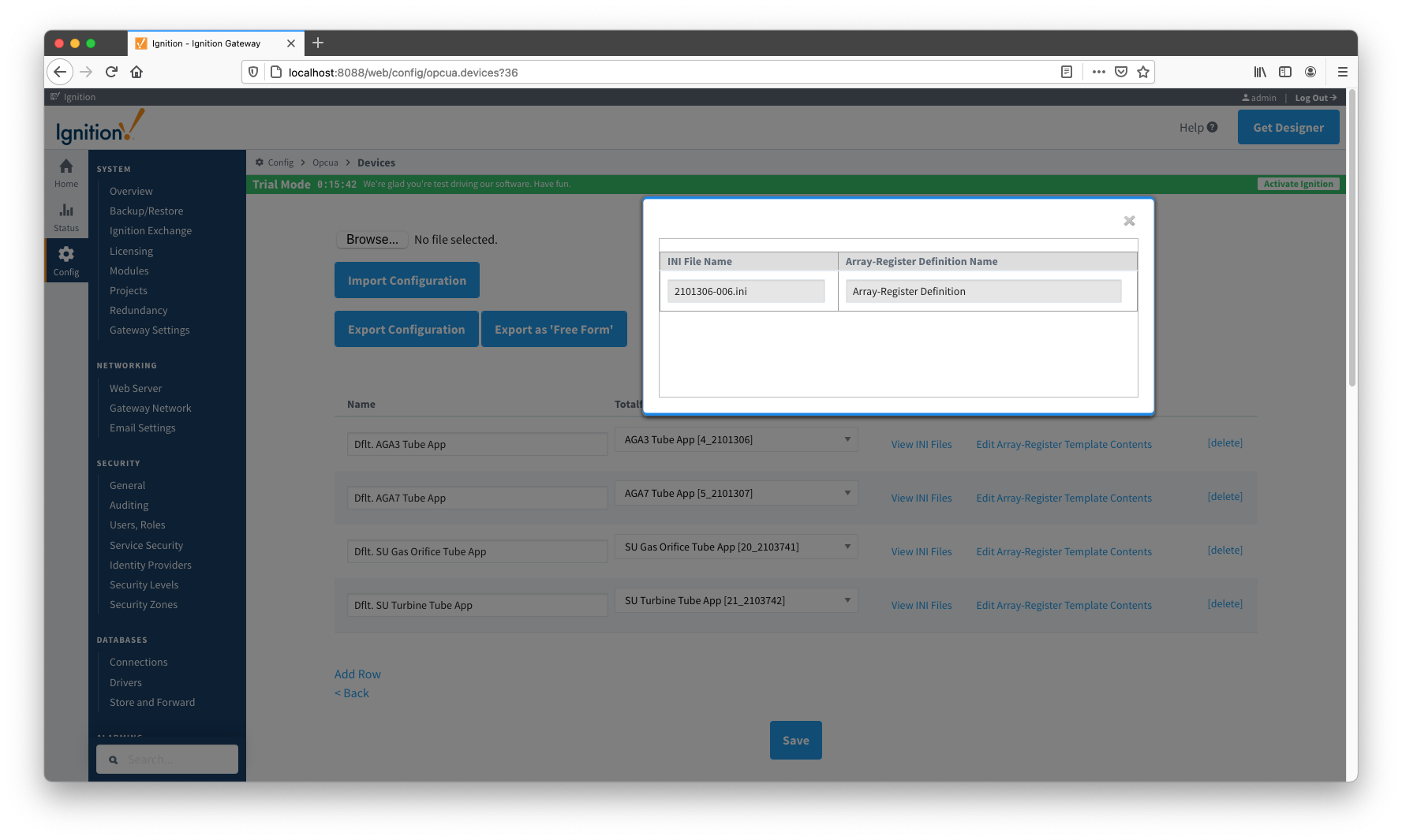Click the Ignition logo

coord(100,127)
